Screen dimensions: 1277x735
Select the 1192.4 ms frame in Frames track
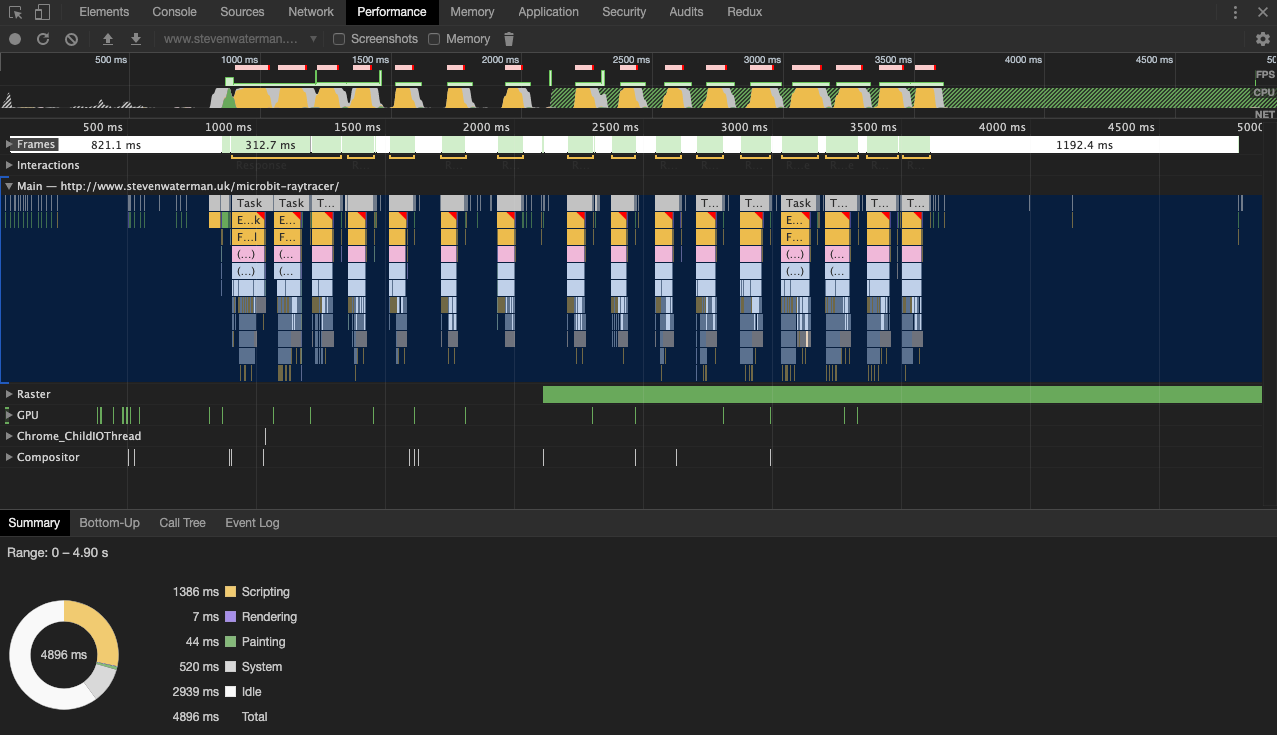pos(1085,144)
